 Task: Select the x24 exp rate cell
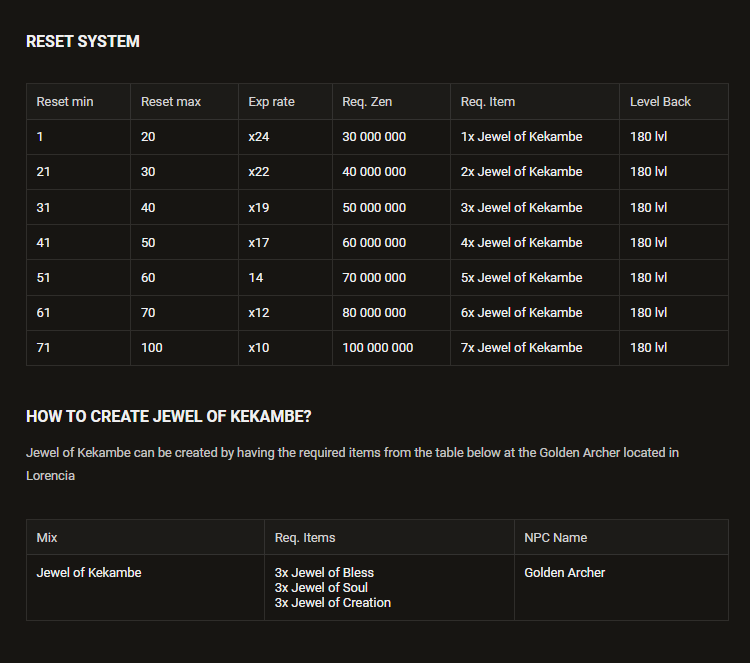(285, 137)
